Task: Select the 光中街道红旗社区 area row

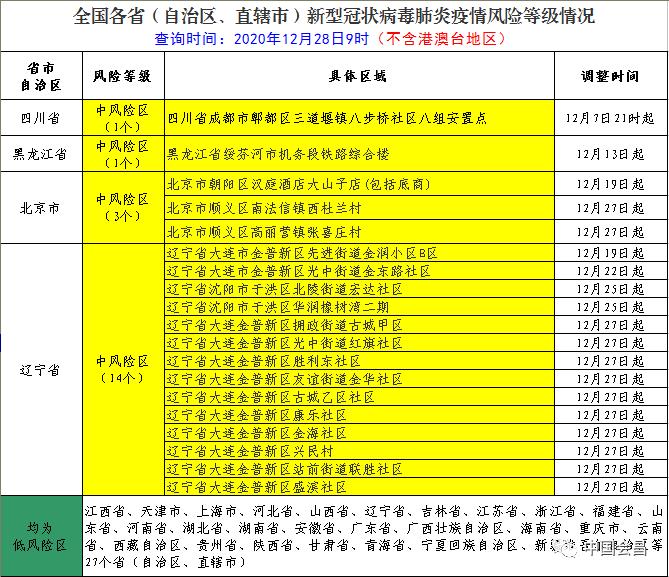Action: 359,343
